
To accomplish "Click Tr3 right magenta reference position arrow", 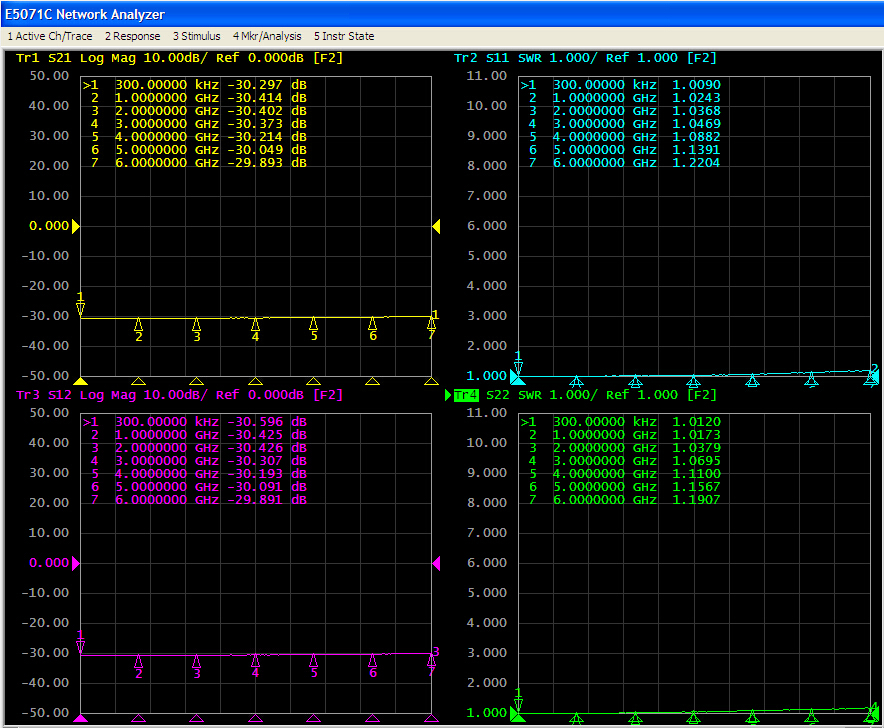I will coord(436,563).
